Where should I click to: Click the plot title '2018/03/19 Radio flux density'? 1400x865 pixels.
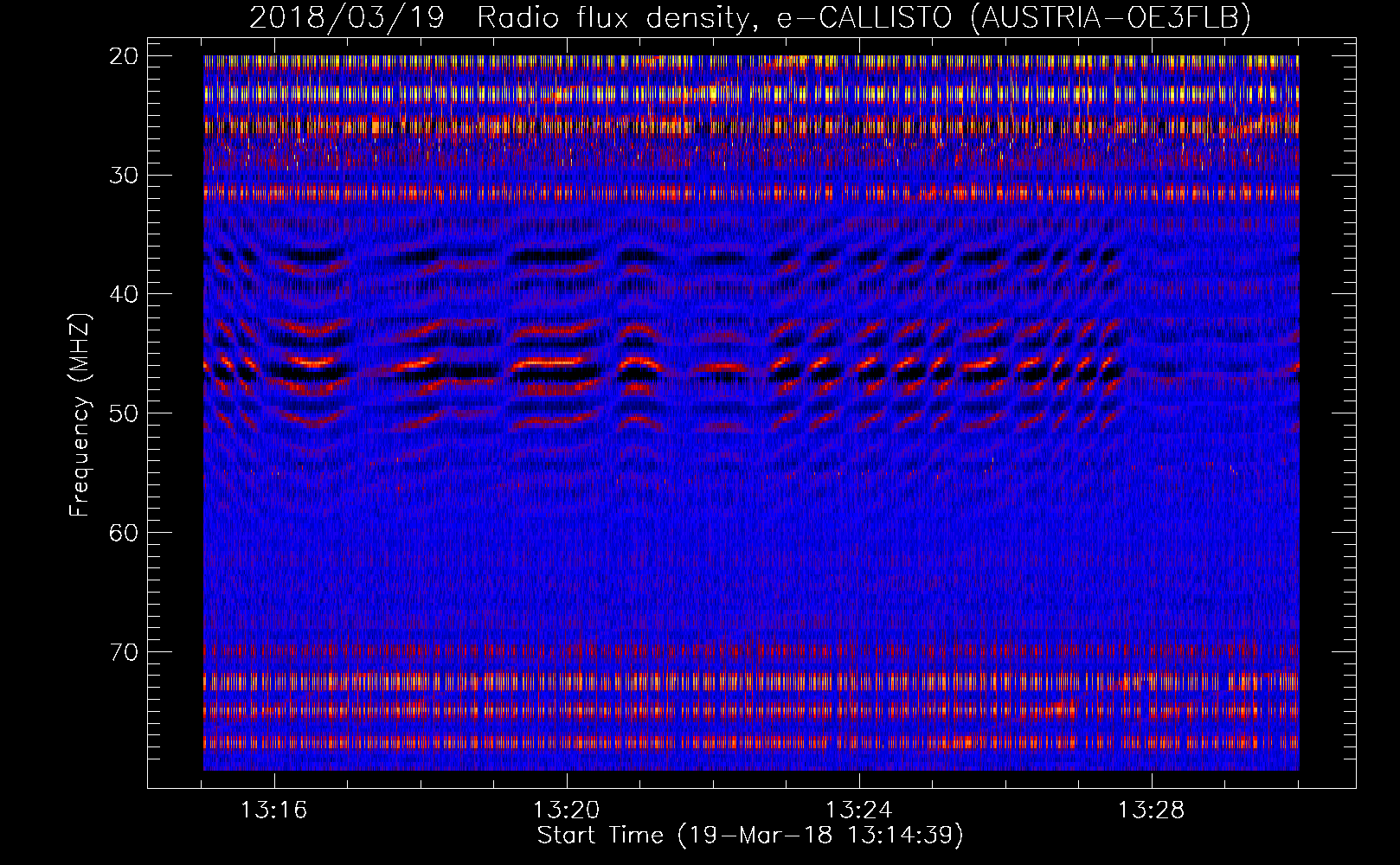pos(750,17)
